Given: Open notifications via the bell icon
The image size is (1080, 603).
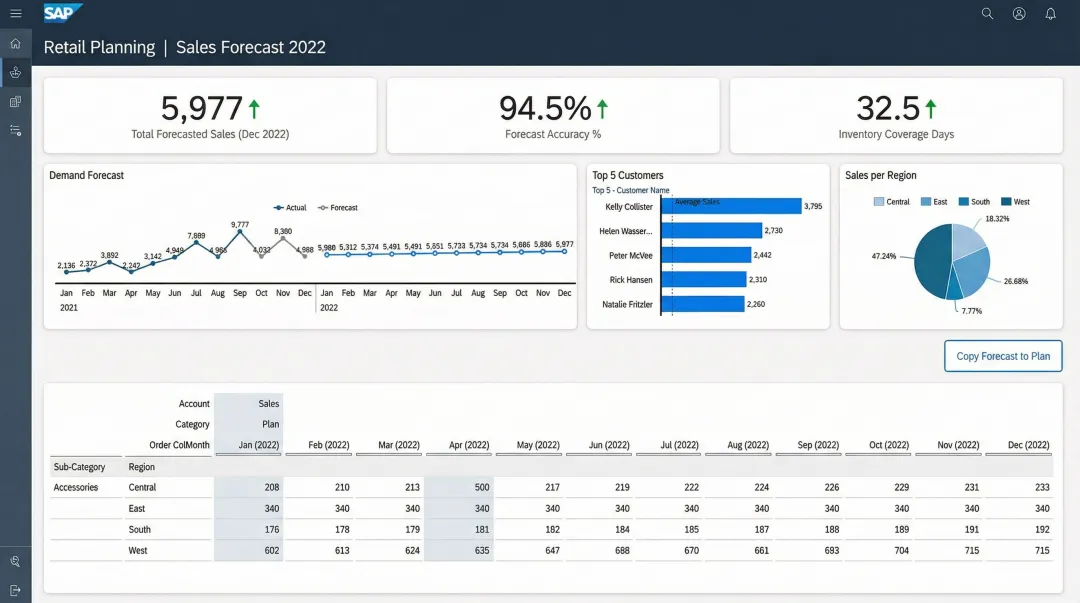Looking at the screenshot, I should (x=1051, y=14).
